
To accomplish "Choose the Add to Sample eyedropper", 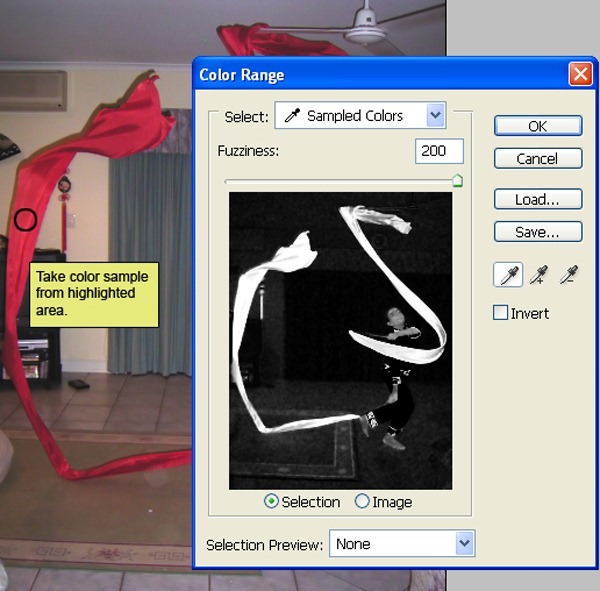I will tap(541, 275).
